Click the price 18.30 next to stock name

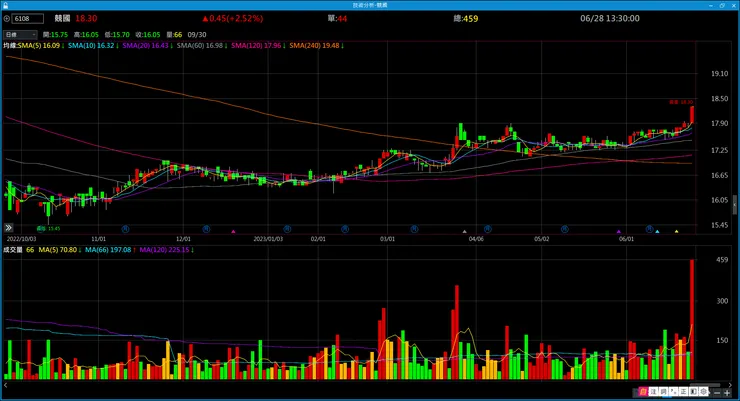tap(86, 18)
